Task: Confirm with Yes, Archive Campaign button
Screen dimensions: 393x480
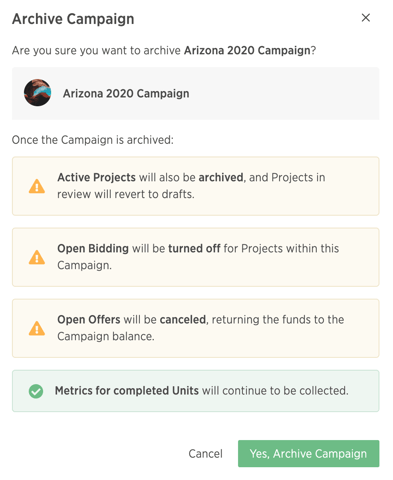Action: 308,454
